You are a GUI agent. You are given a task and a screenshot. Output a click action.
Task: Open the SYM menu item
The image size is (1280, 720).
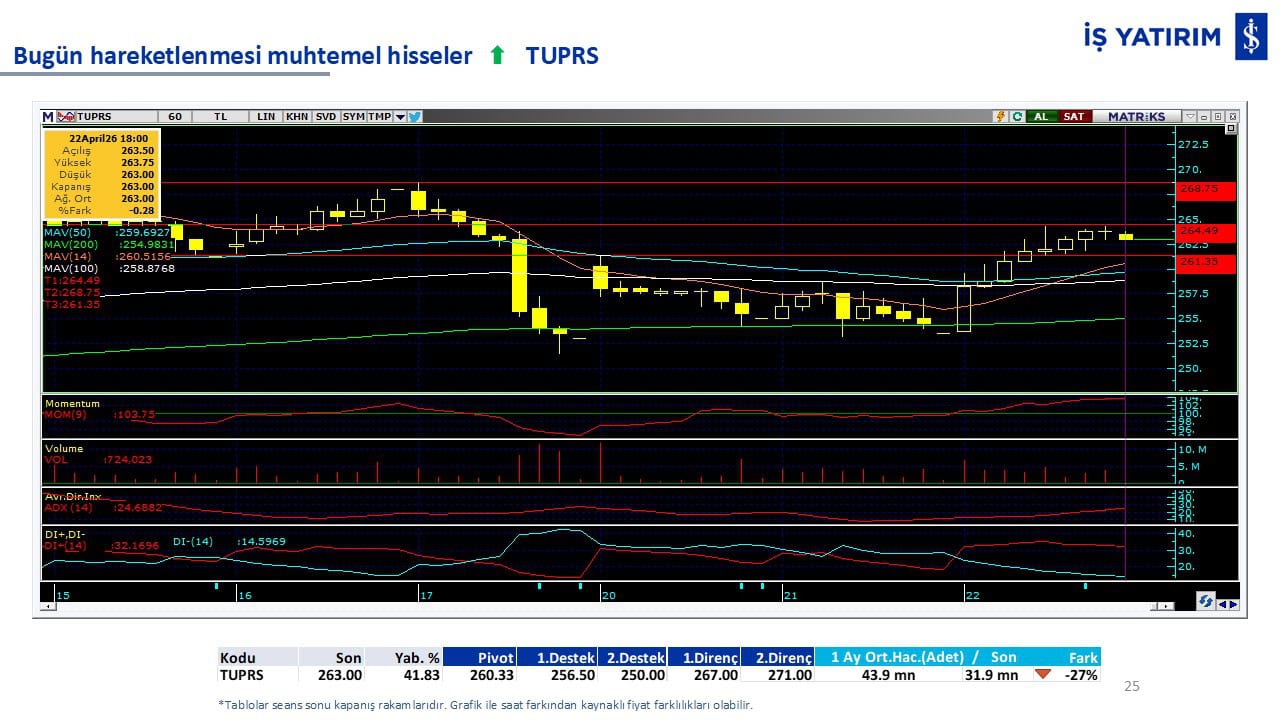click(x=353, y=117)
